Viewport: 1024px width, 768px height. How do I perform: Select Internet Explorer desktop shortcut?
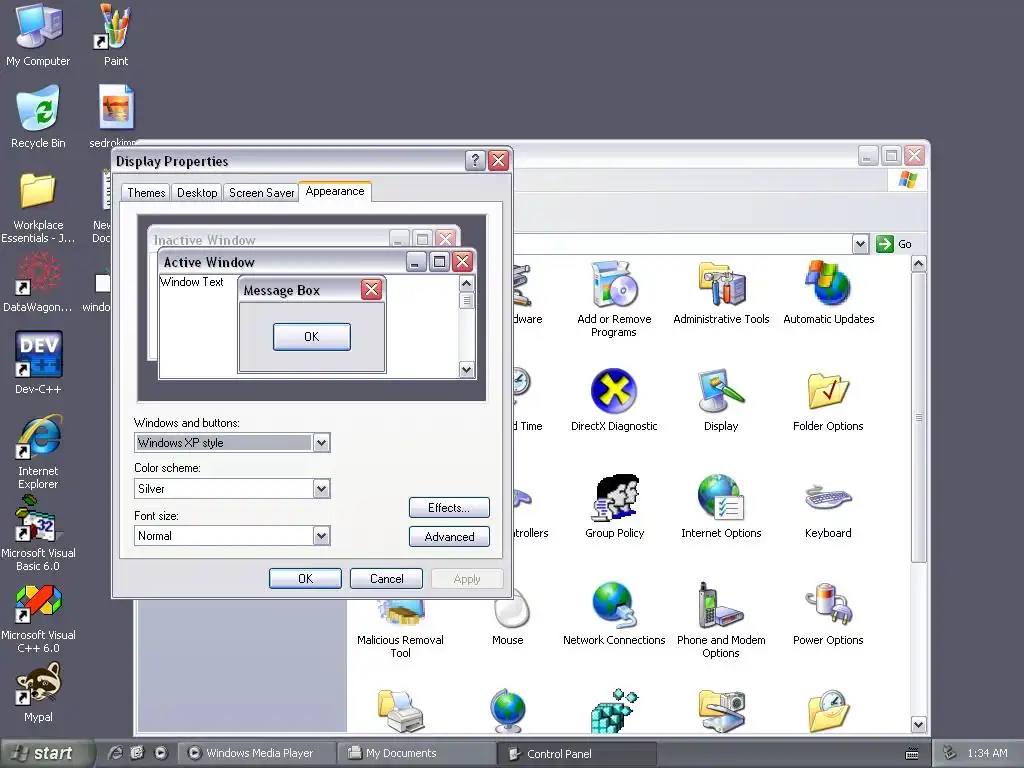point(38,451)
